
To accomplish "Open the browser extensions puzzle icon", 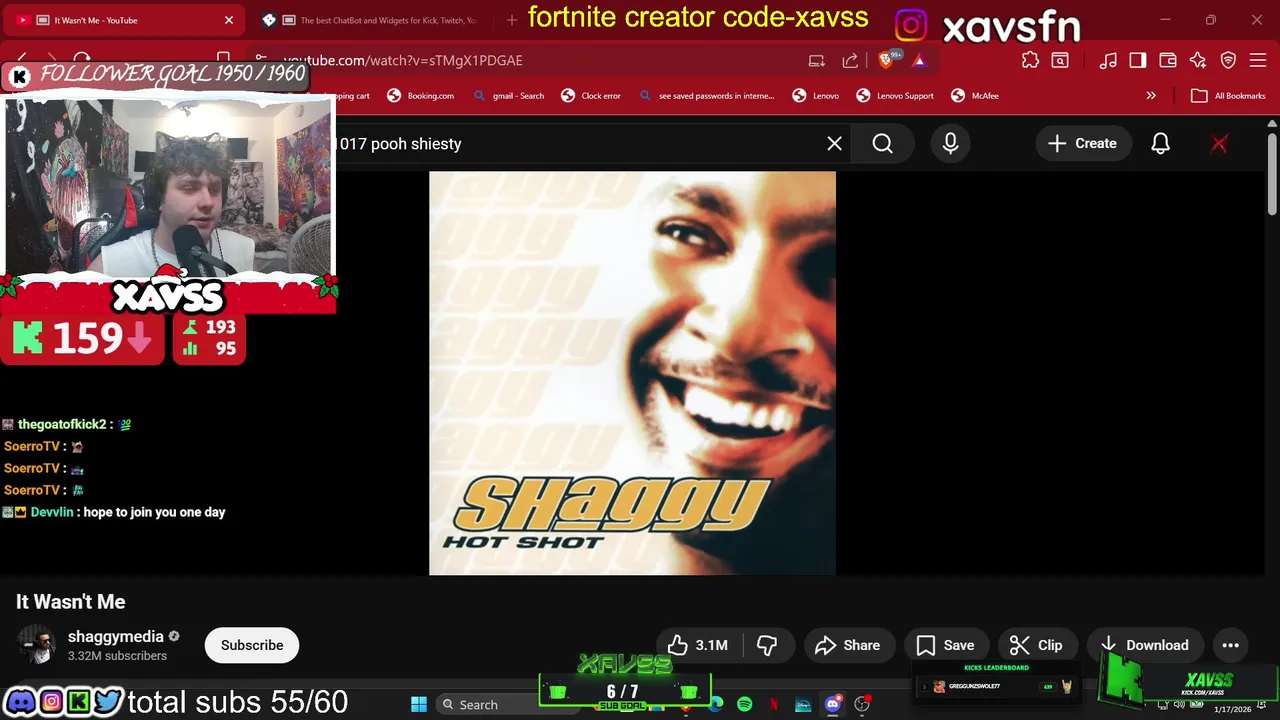I will 1030,61.
